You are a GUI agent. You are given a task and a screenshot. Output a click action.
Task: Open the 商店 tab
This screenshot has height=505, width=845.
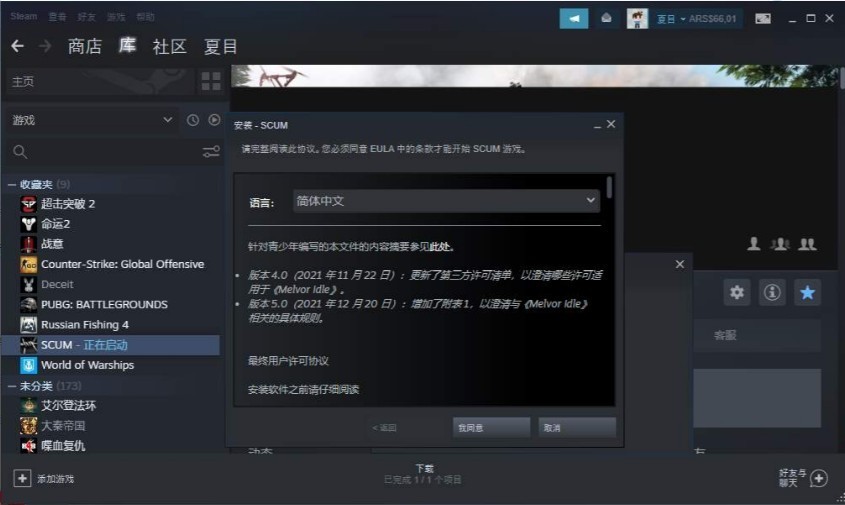pos(84,46)
